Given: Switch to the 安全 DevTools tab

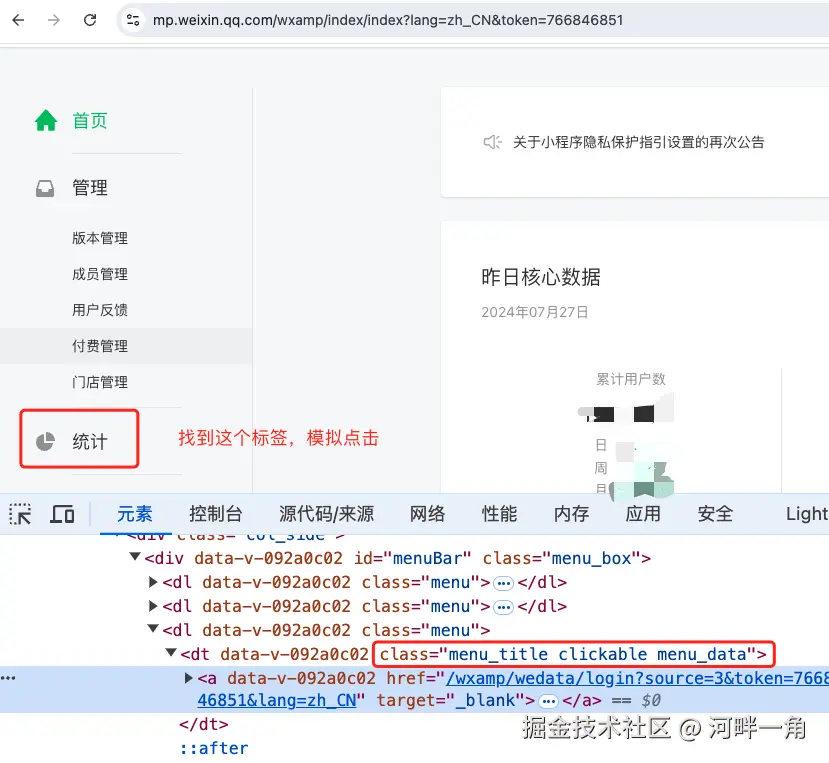Looking at the screenshot, I should point(715,514).
